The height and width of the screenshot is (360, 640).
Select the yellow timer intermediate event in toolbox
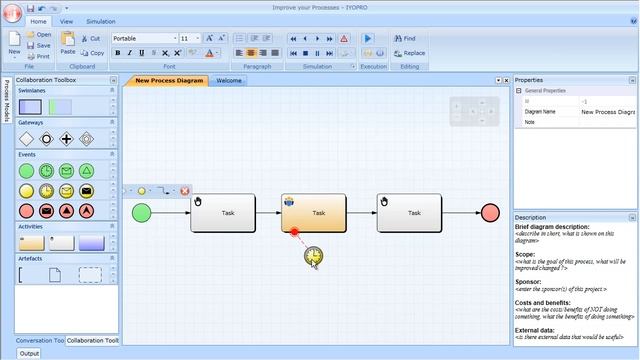(x=47, y=191)
